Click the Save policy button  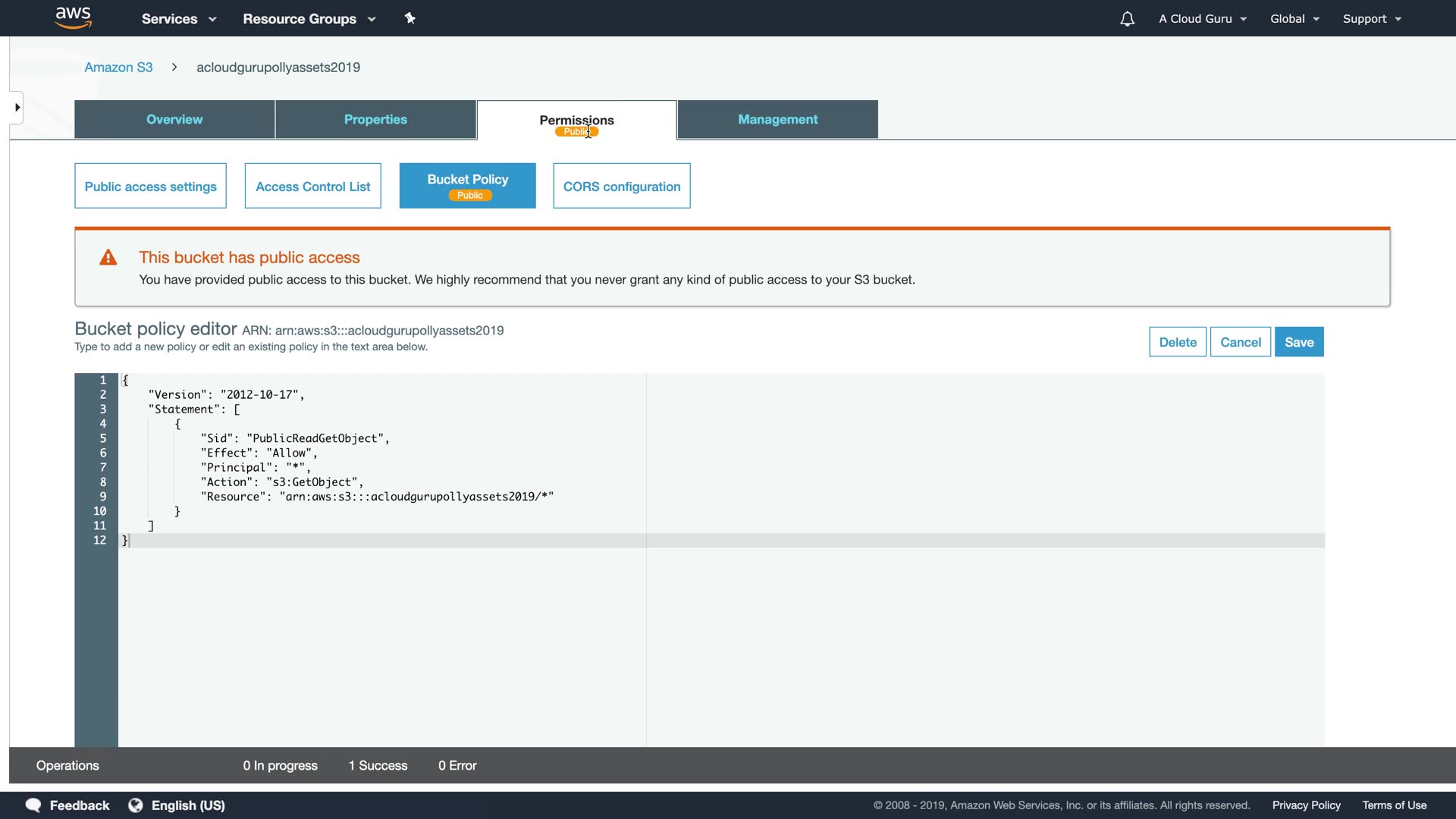[1298, 342]
